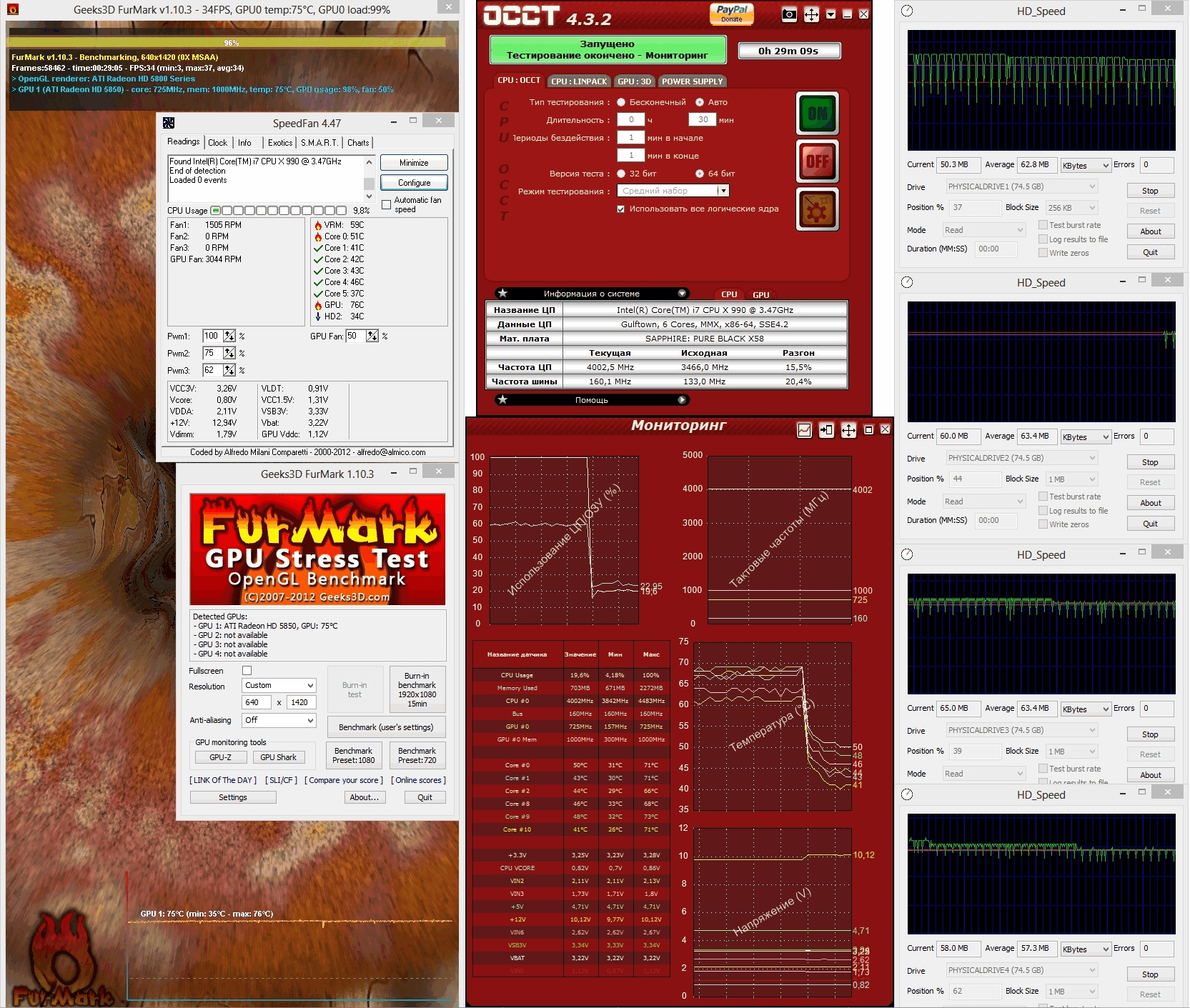The height and width of the screenshot is (1008, 1190).
Task: Open the Charts tab in SpeedFan
Action: pyautogui.click(x=358, y=143)
